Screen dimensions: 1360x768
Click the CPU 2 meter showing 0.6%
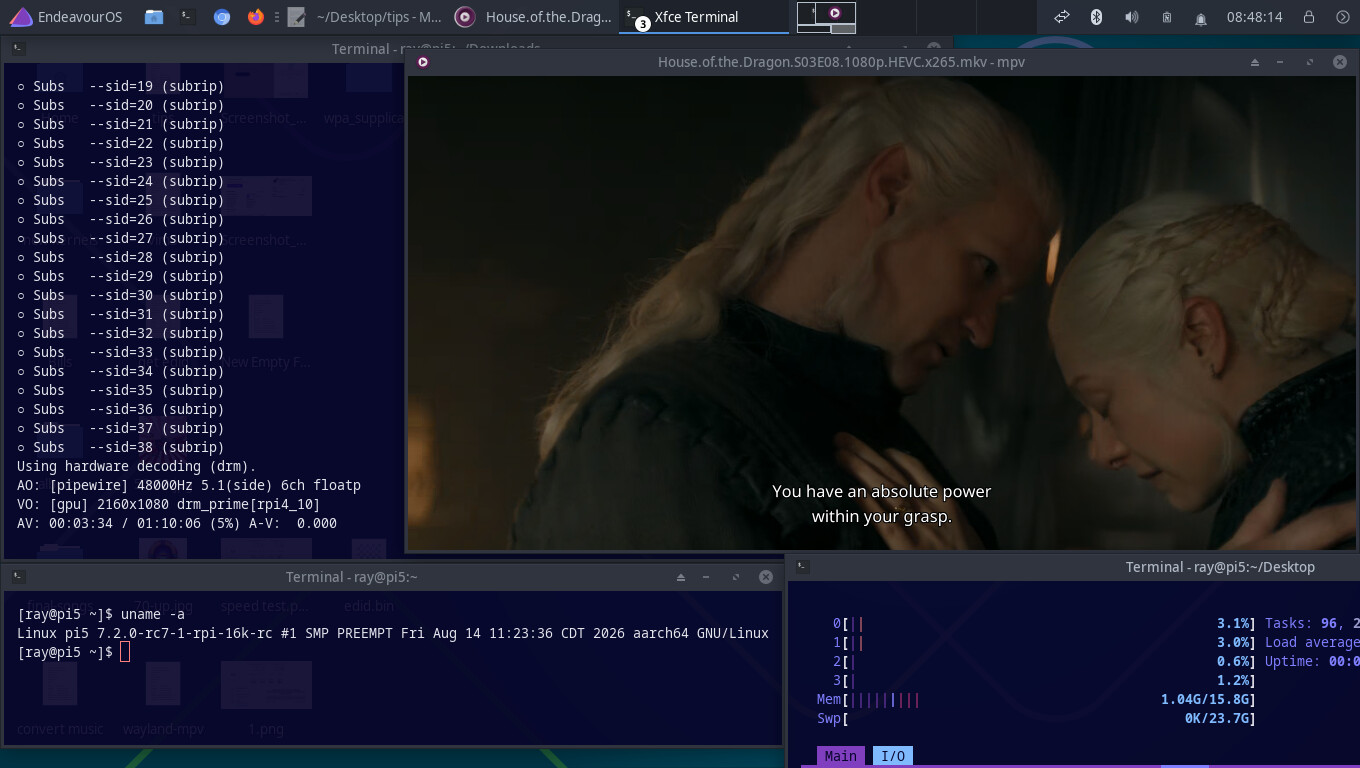(1044, 661)
